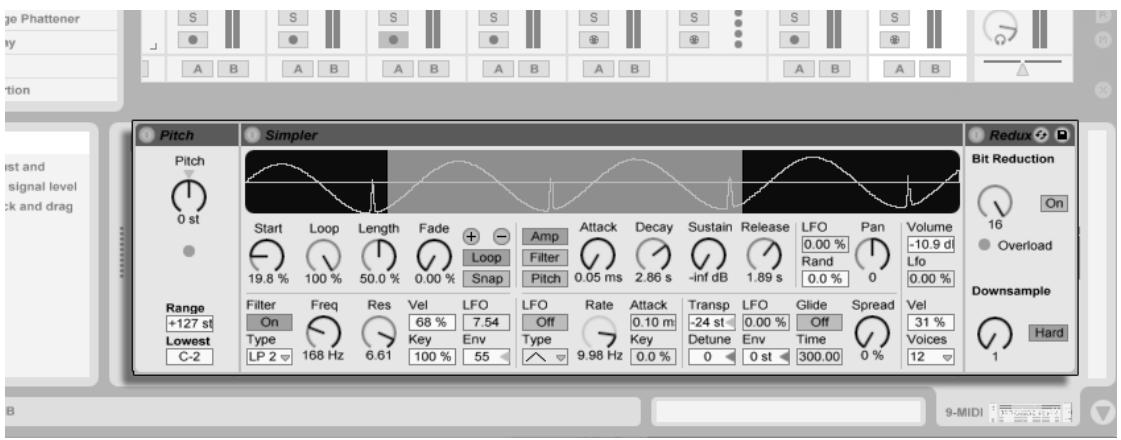Click the filter LFO 7.54 field
1121x440 pixels.
click(487, 322)
